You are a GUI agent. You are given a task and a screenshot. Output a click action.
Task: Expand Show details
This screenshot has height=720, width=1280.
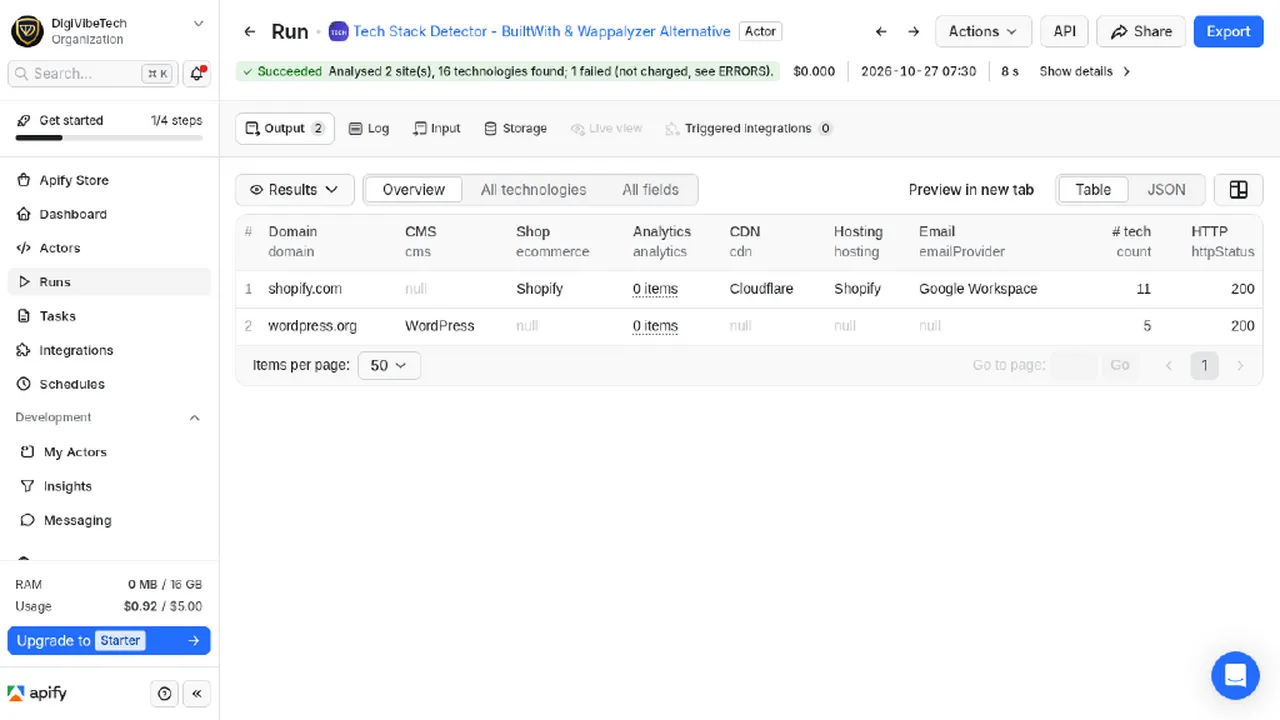[x=1085, y=72]
